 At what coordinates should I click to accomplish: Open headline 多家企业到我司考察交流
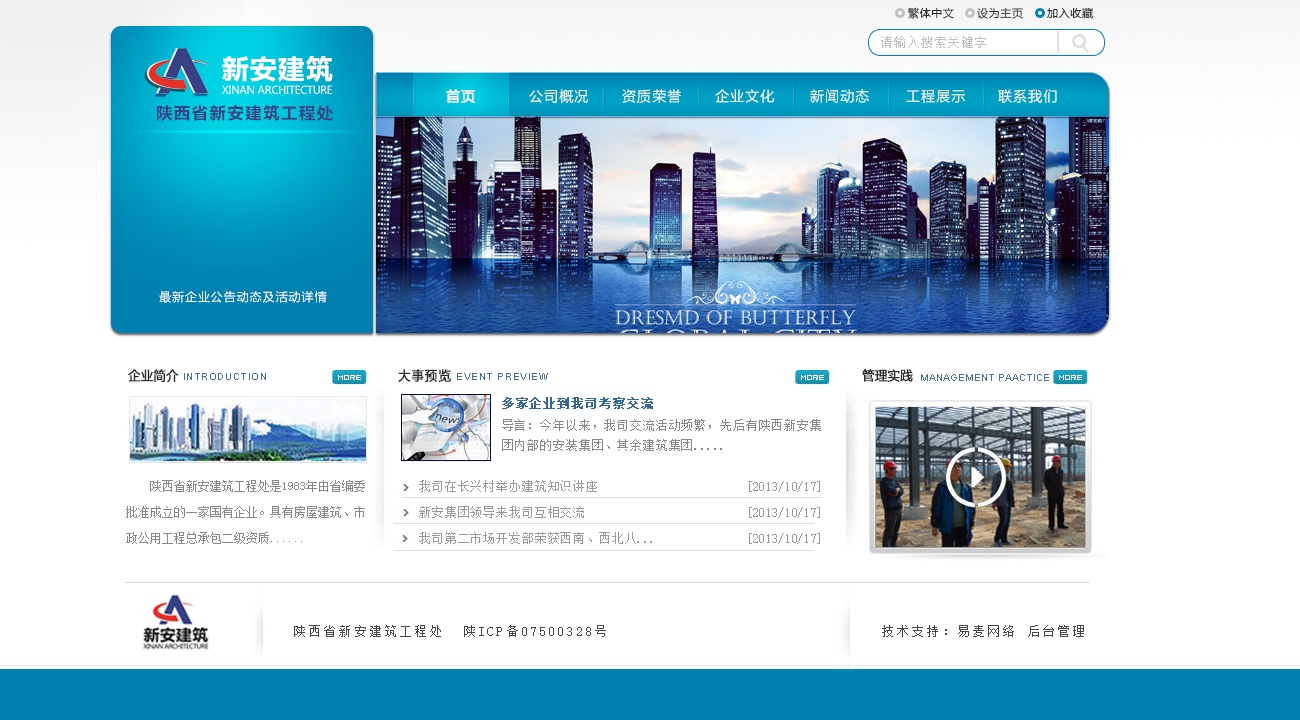(578, 403)
